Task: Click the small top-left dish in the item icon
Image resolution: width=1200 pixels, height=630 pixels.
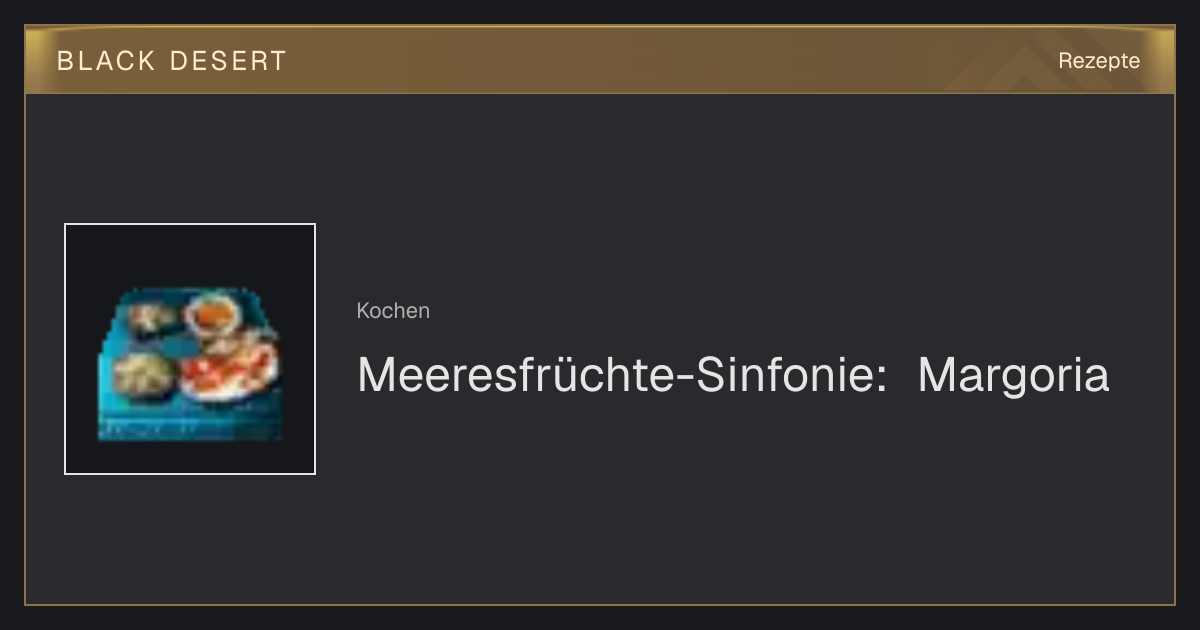Action: click(x=152, y=318)
